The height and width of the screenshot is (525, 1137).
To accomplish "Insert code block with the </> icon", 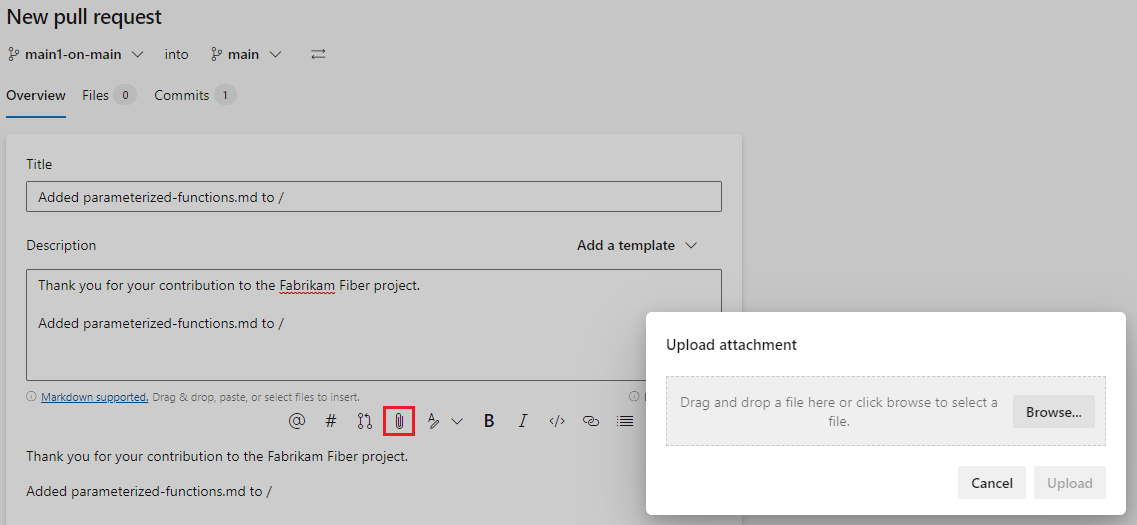I will tap(557, 421).
